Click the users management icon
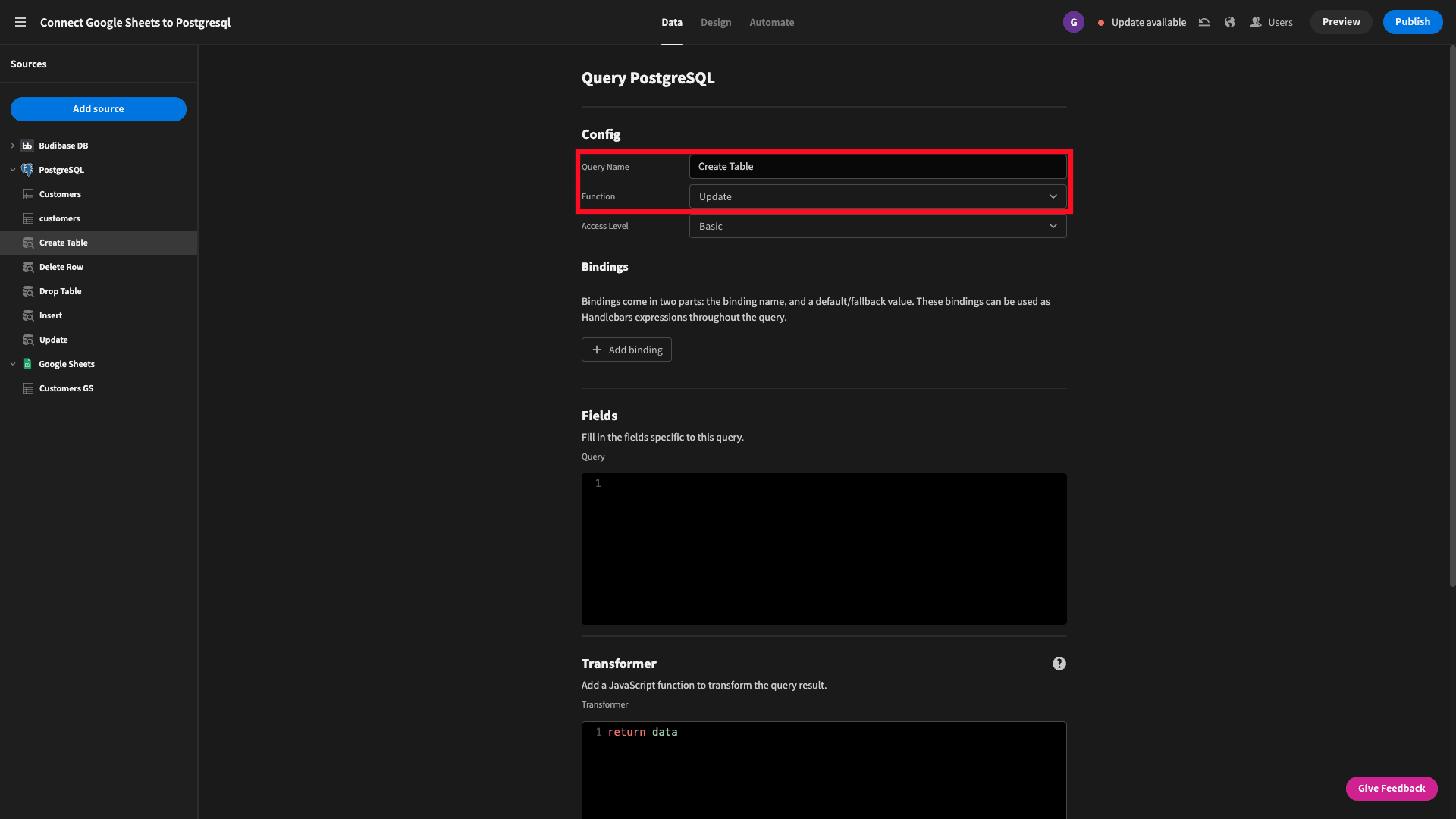This screenshot has height=819, width=1456. click(1256, 22)
